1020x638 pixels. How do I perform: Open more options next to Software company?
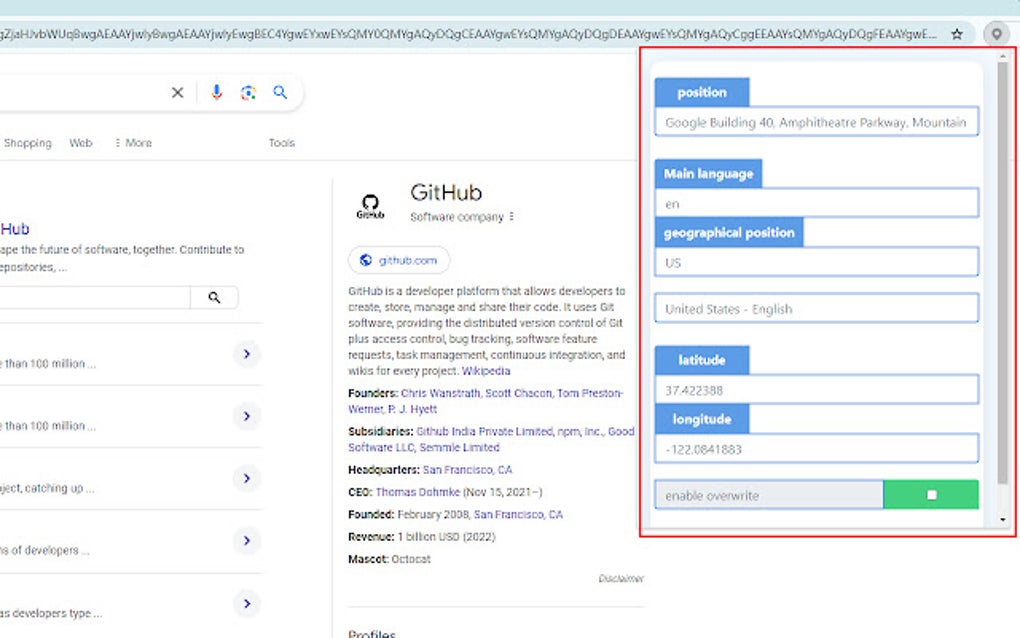click(510, 216)
